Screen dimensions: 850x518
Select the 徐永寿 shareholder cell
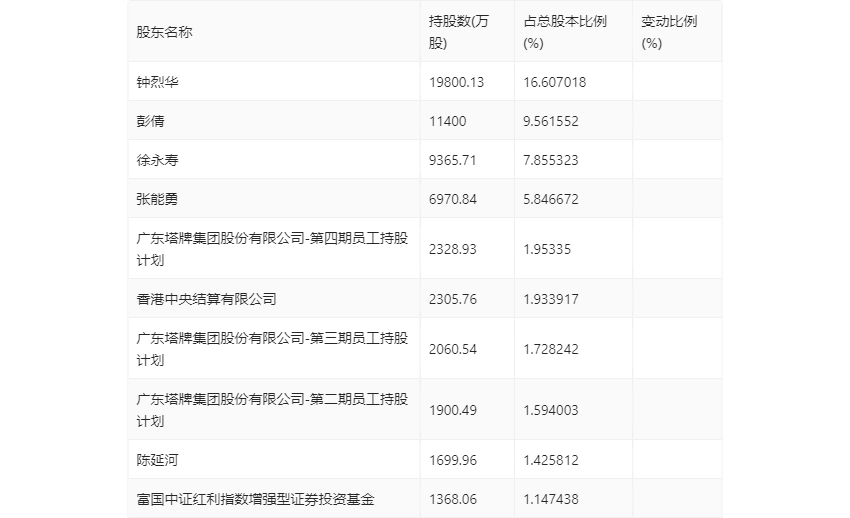click(x=157, y=160)
